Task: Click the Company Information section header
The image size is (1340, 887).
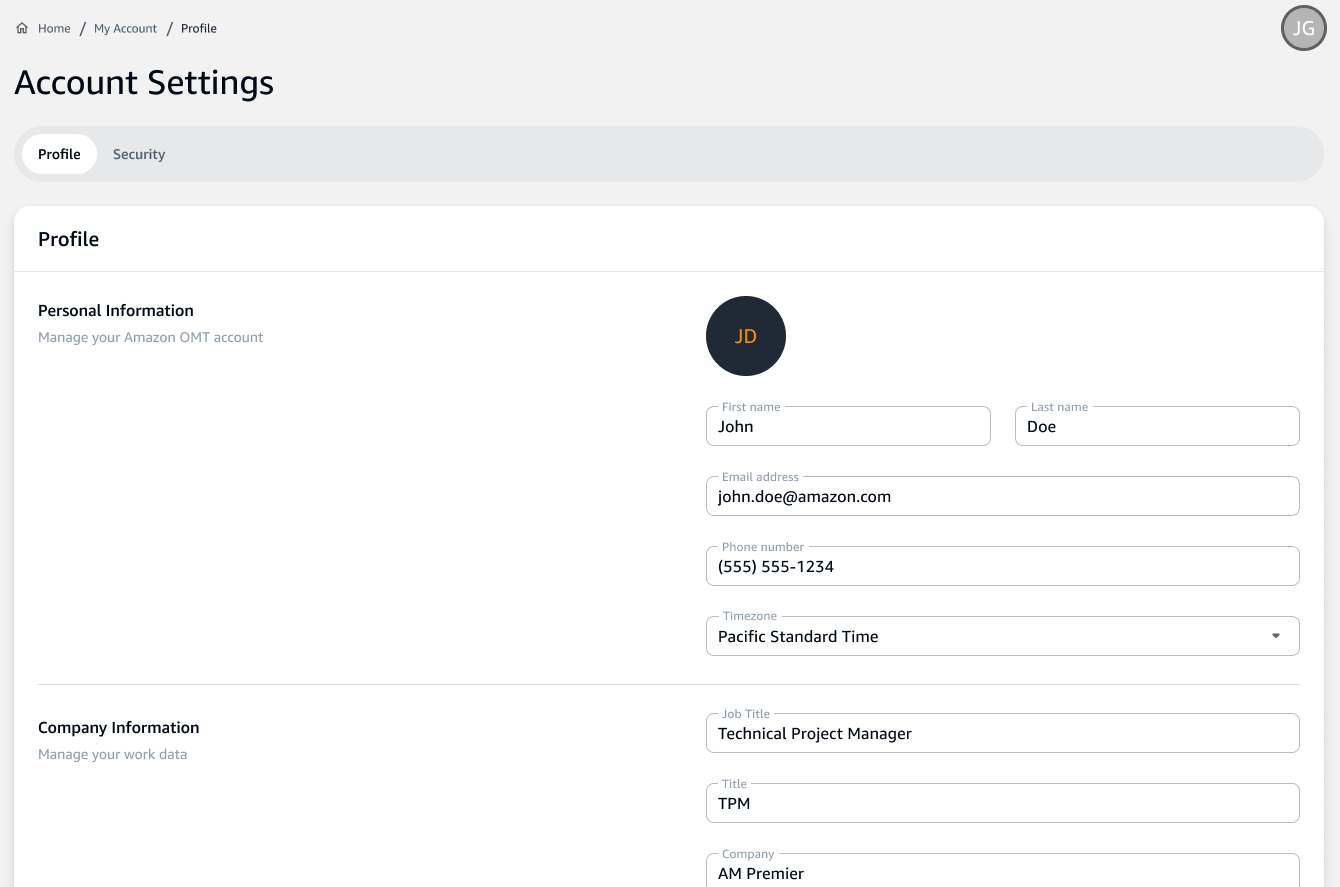Action: (118, 727)
